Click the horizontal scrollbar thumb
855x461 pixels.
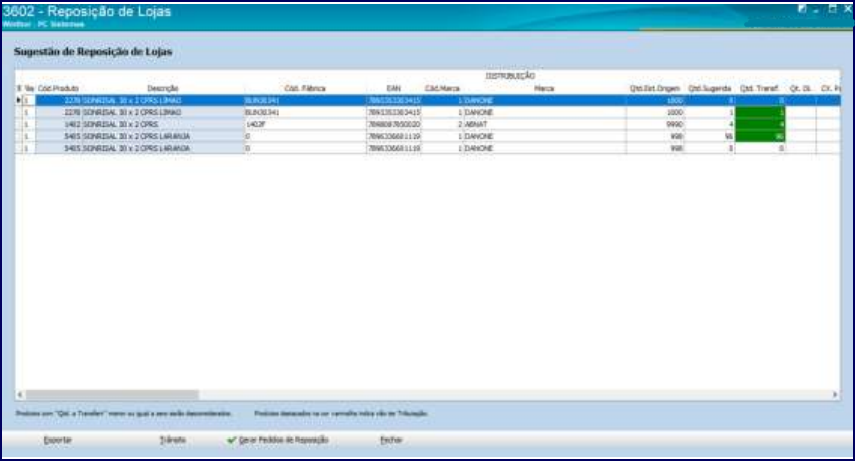(112, 394)
